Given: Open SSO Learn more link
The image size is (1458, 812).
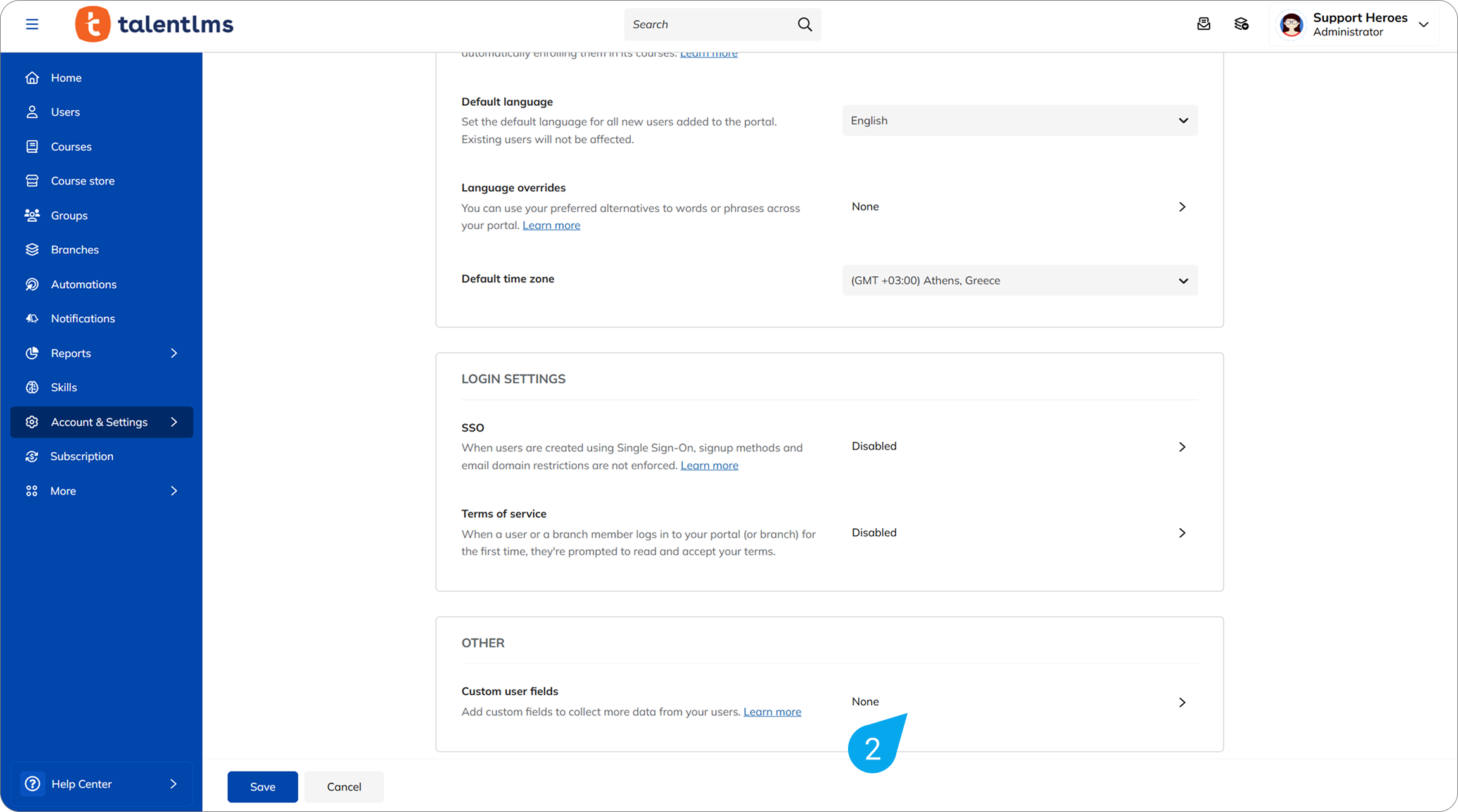Looking at the screenshot, I should pos(709,466).
